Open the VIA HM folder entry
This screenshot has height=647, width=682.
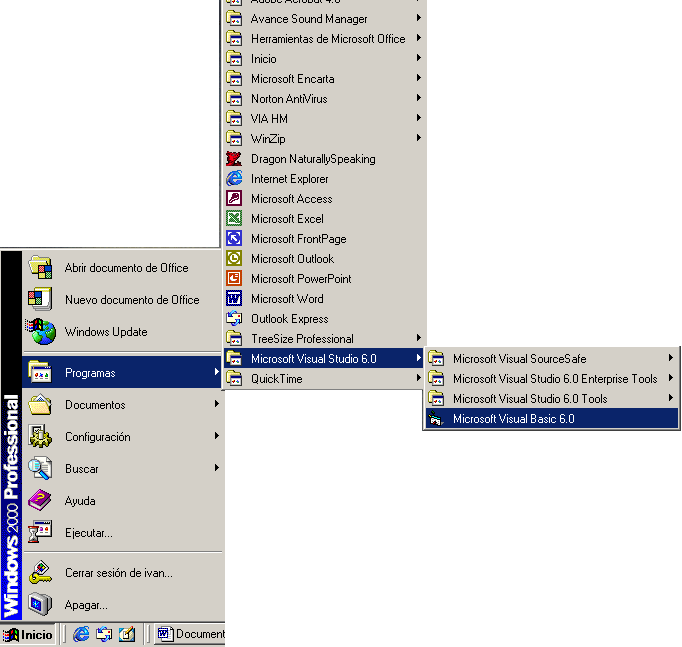coord(324,119)
